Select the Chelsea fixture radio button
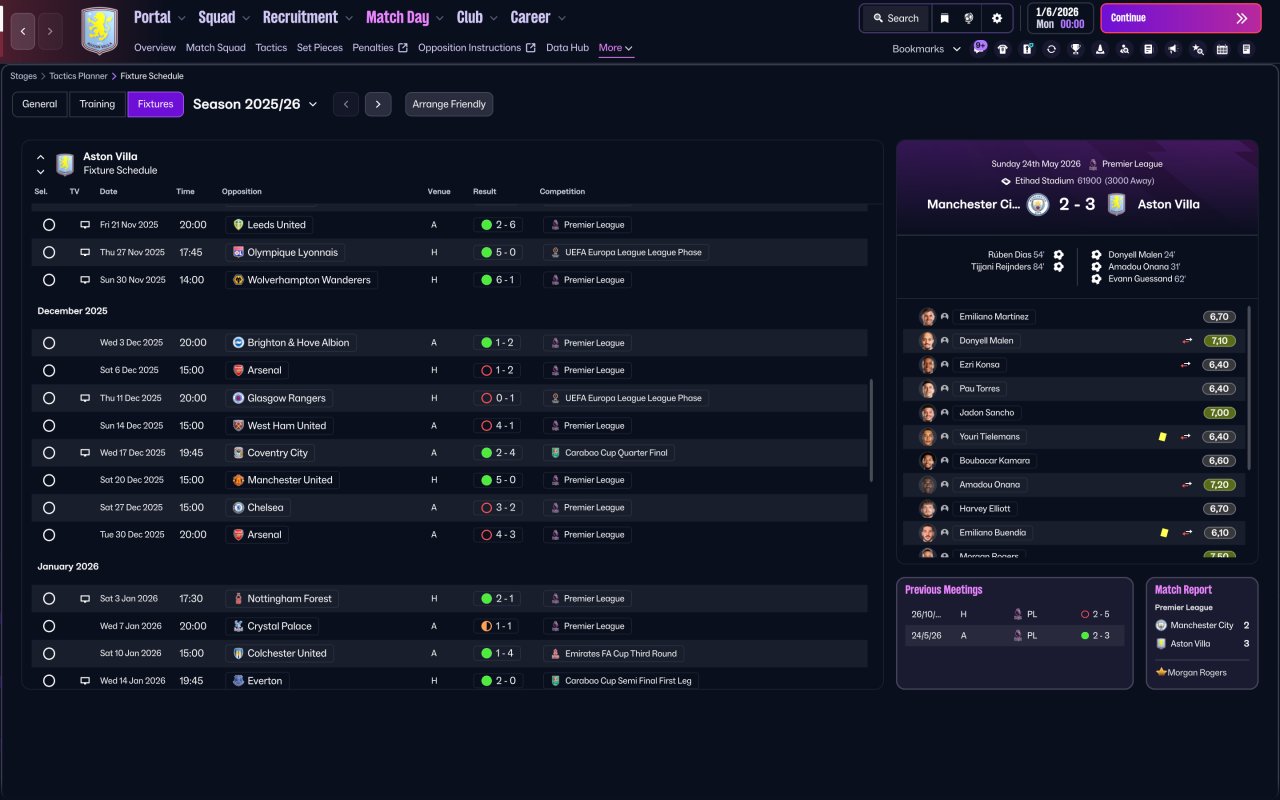 pyautogui.click(x=49, y=508)
